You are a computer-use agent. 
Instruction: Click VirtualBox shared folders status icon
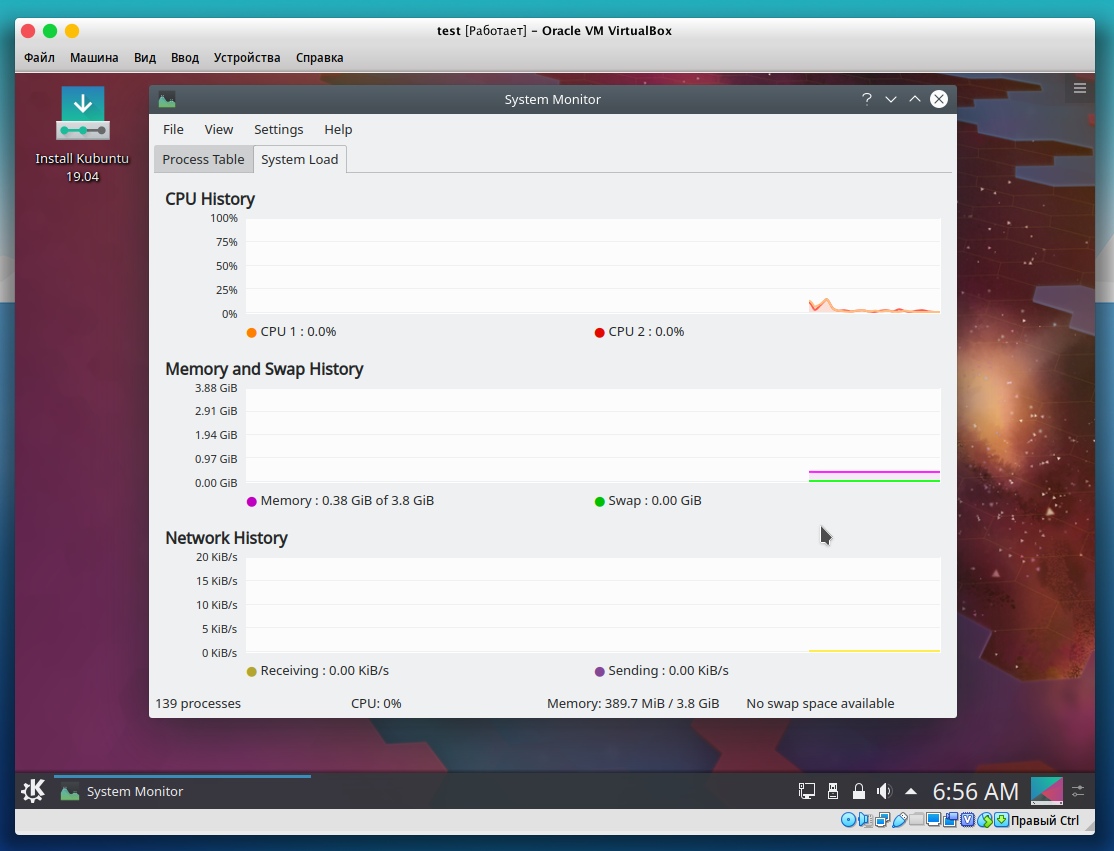916,819
